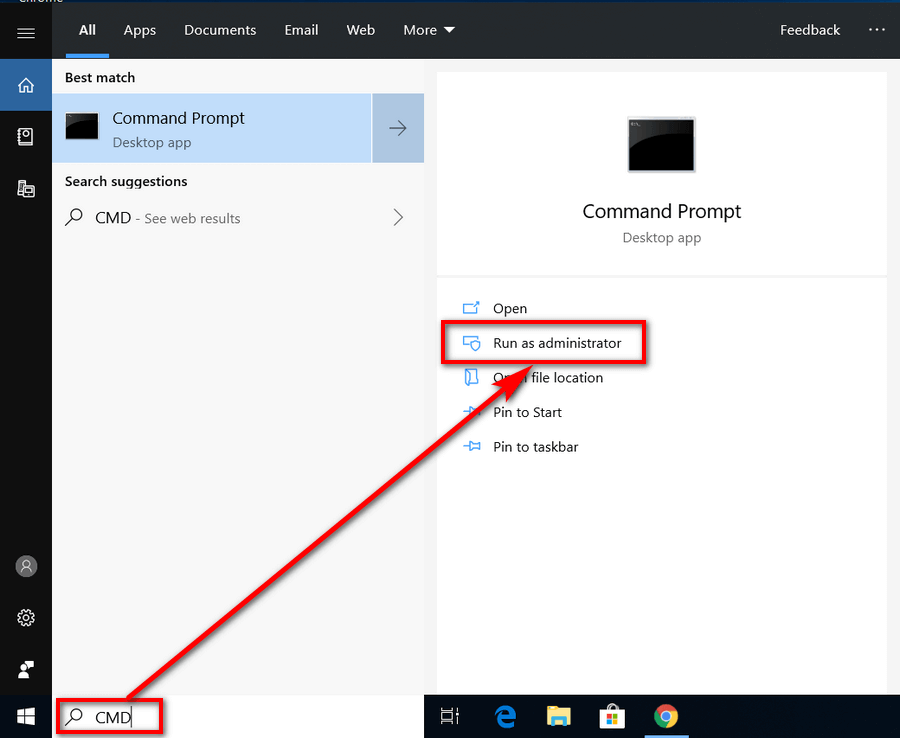
Task: Click the Windows Start button
Action: [26, 716]
